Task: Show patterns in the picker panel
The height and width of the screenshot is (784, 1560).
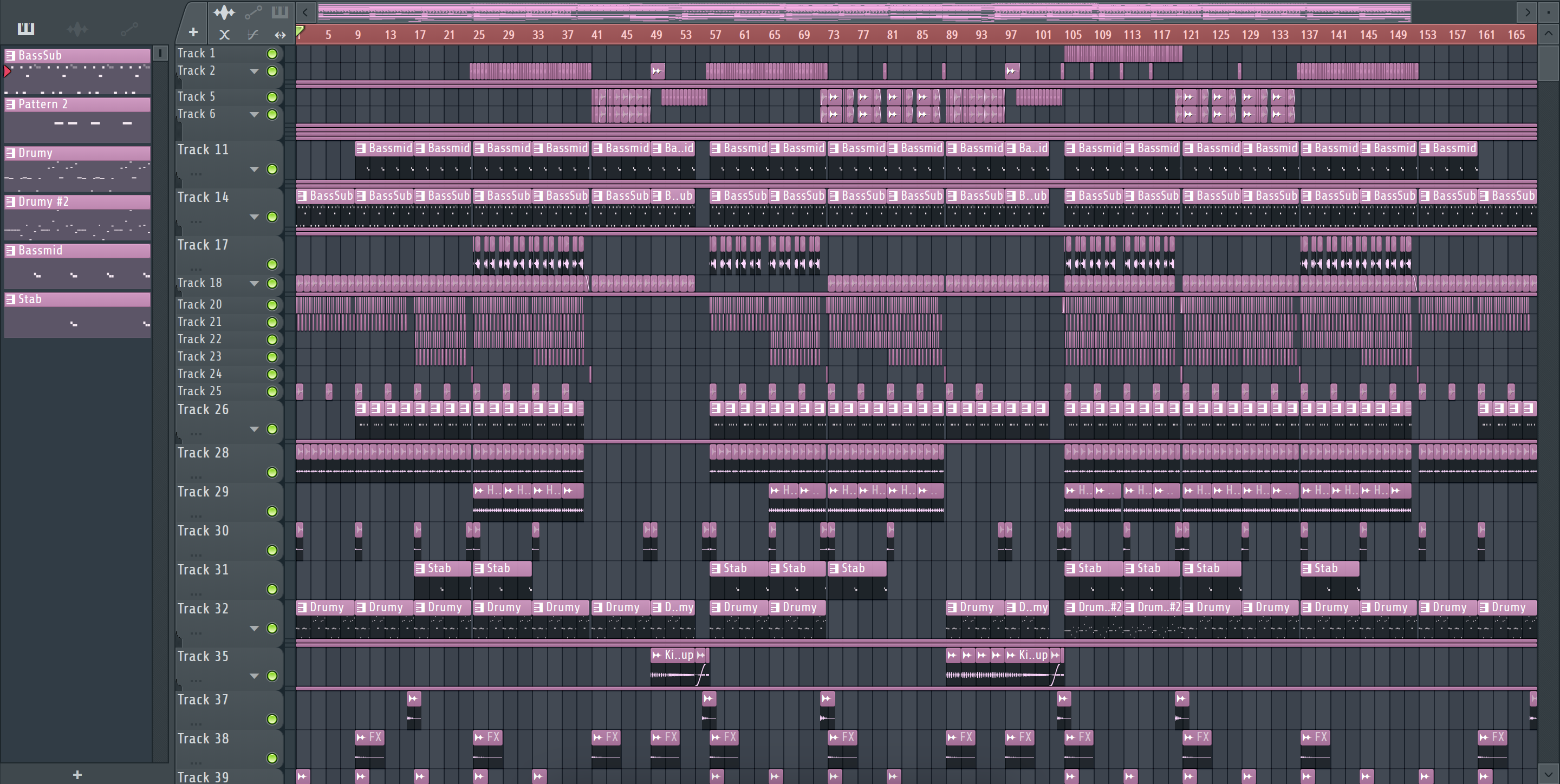Action: (x=25, y=29)
